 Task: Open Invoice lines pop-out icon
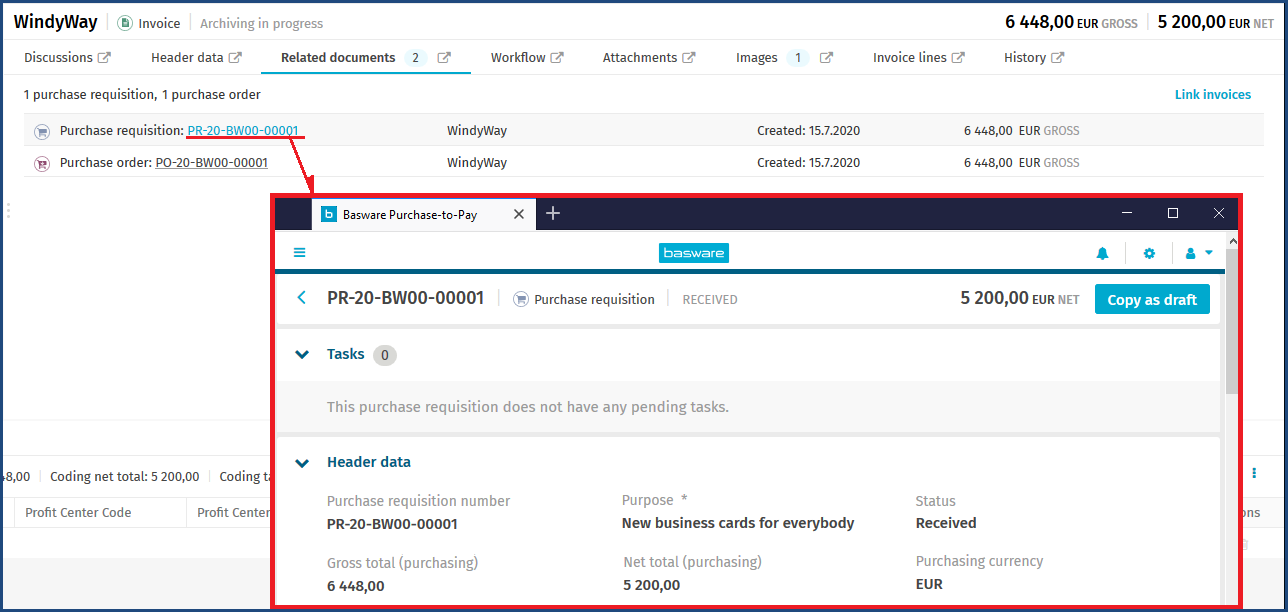pos(958,58)
